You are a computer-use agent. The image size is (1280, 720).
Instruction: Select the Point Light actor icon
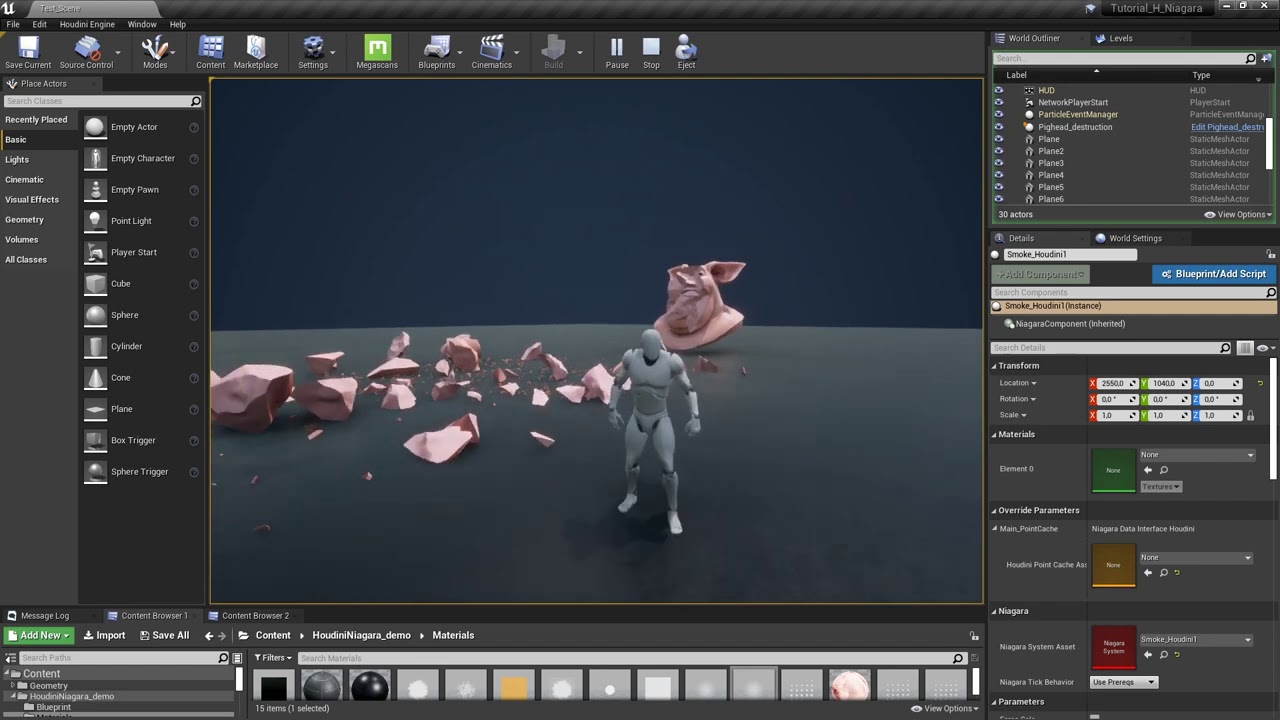tap(95, 221)
